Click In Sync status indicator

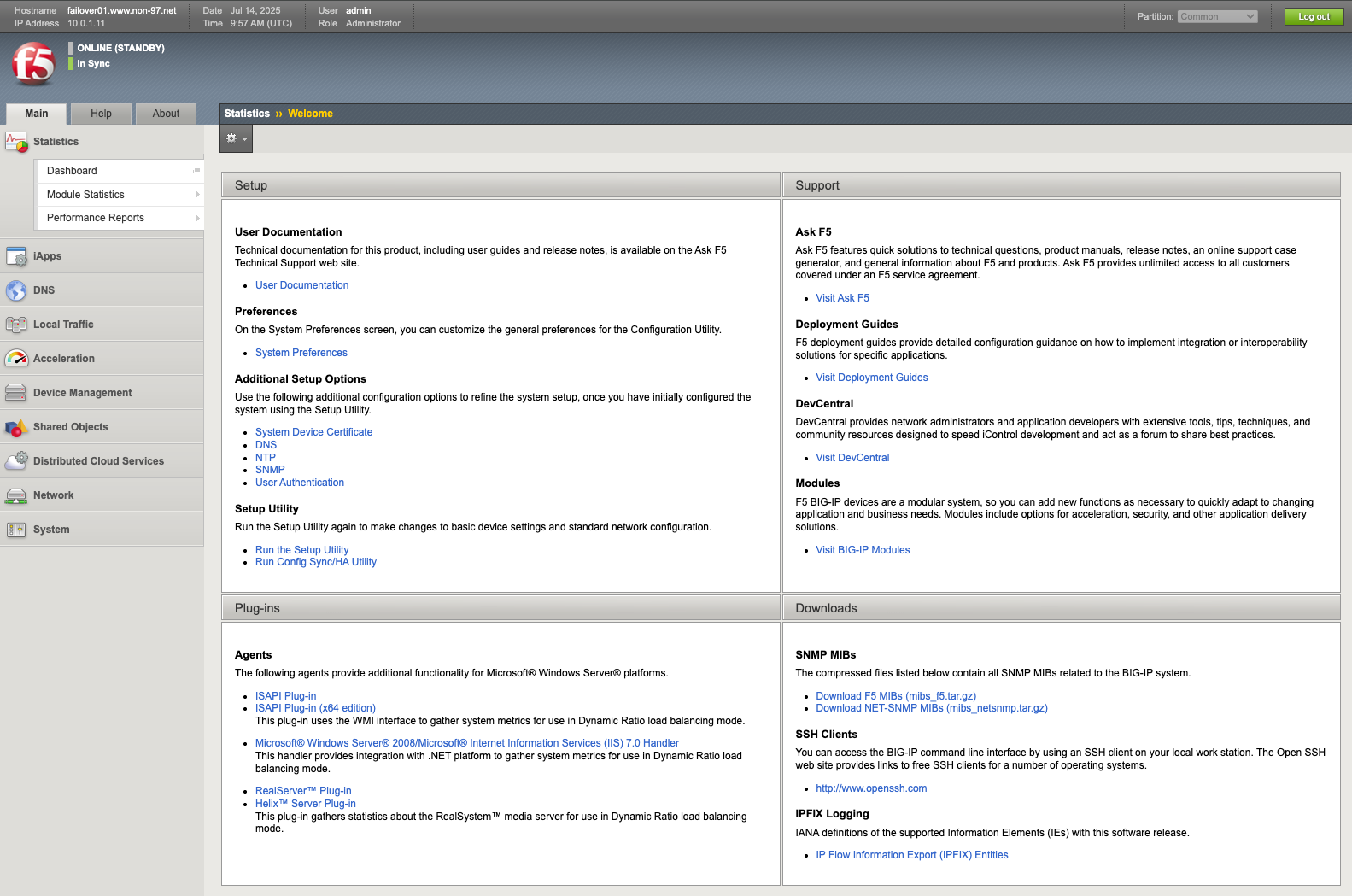tap(93, 63)
